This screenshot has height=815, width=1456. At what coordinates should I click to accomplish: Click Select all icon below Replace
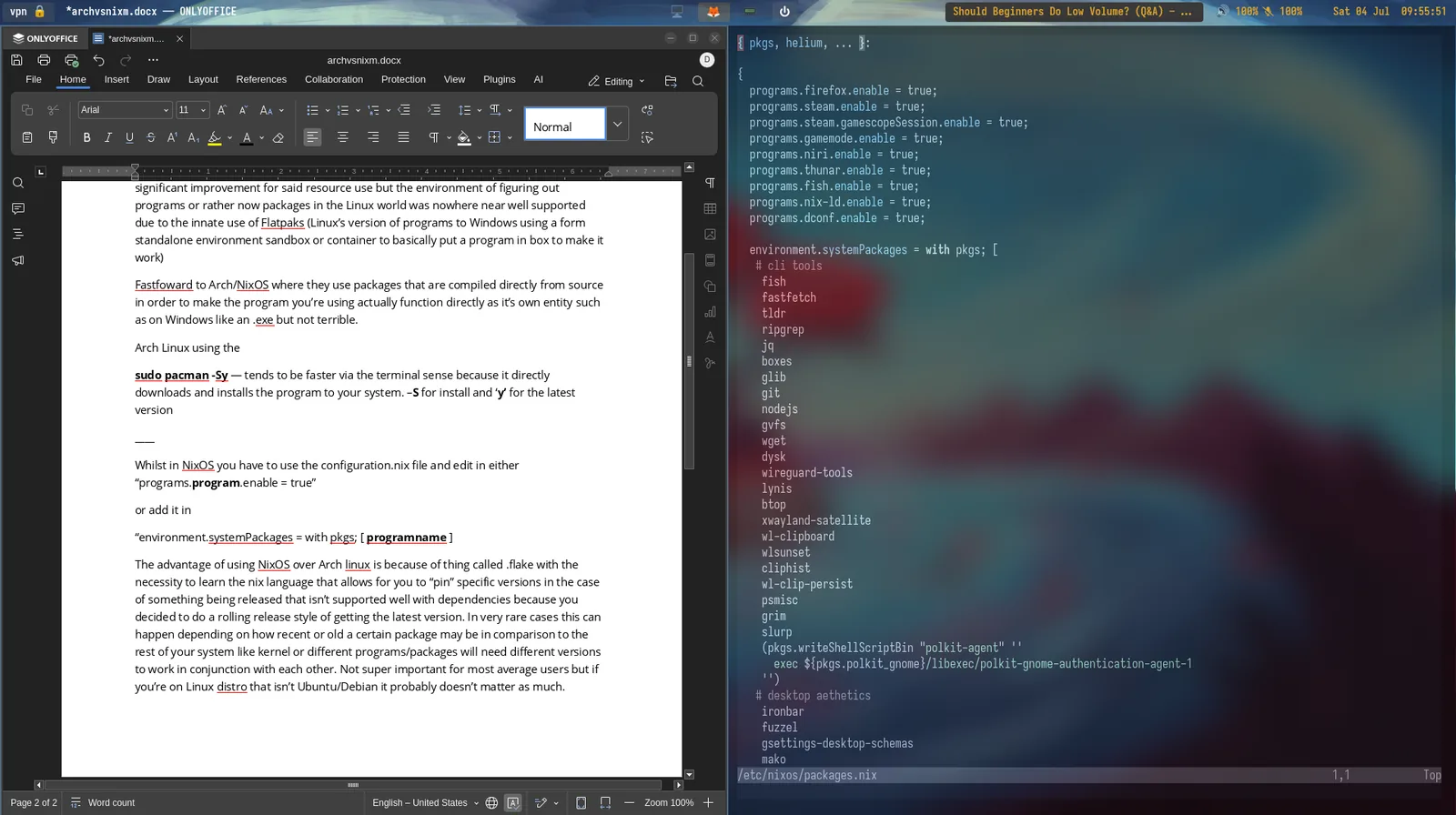coord(647,137)
